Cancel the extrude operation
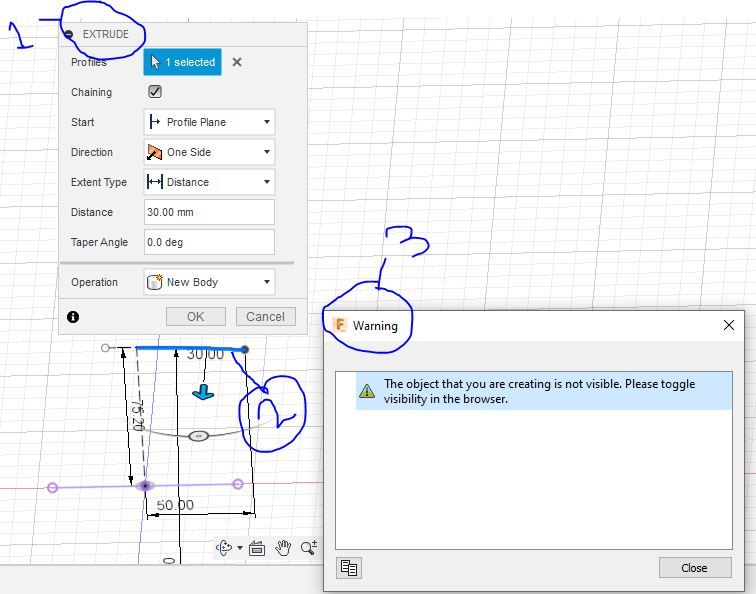 coord(266,317)
